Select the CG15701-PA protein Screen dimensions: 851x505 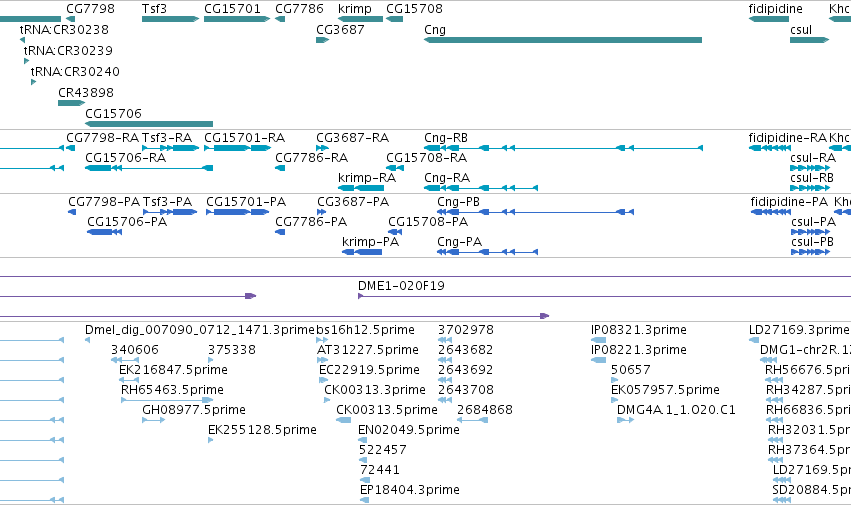[237, 212]
